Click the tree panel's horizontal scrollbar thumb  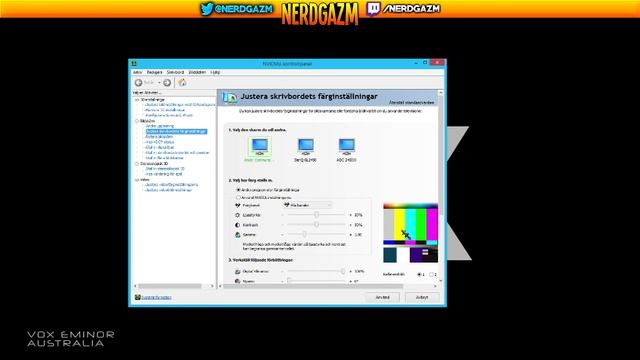tap(170, 286)
